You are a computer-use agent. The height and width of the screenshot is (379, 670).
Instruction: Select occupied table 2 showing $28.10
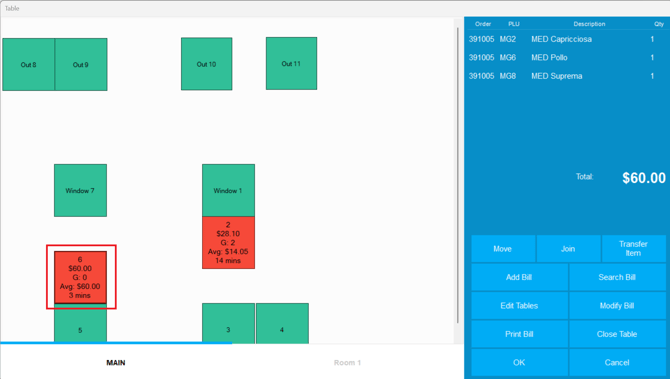pos(228,243)
